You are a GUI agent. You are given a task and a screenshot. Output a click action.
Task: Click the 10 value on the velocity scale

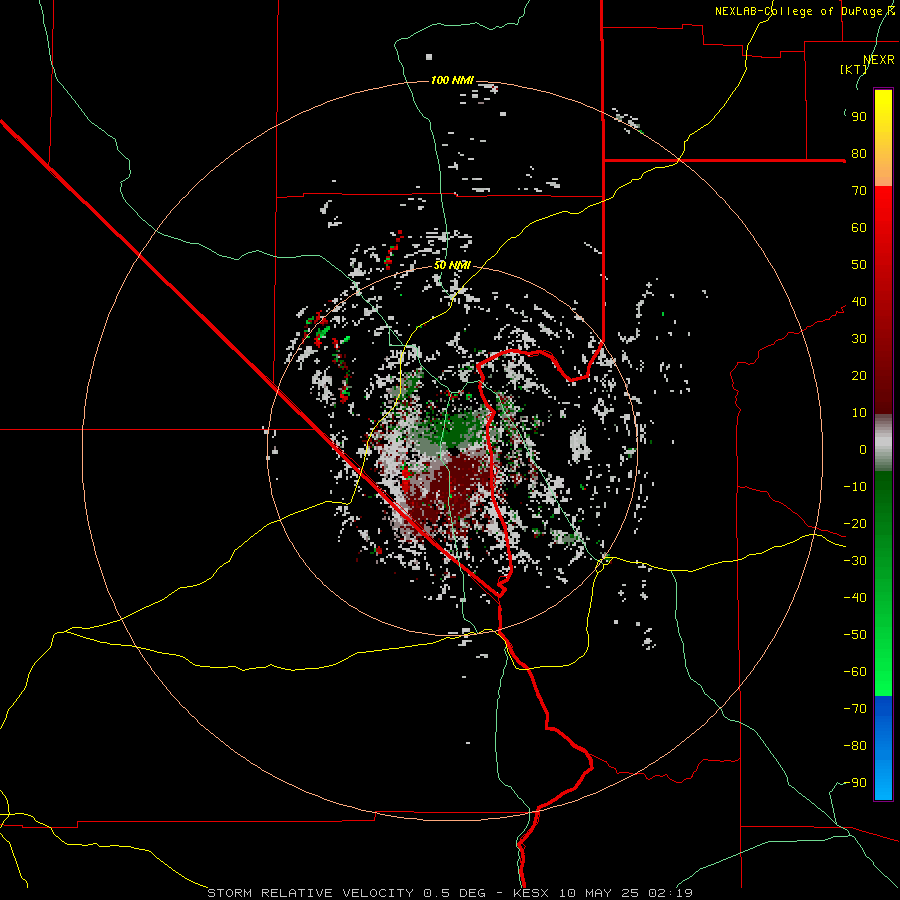pyautogui.click(x=859, y=413)
